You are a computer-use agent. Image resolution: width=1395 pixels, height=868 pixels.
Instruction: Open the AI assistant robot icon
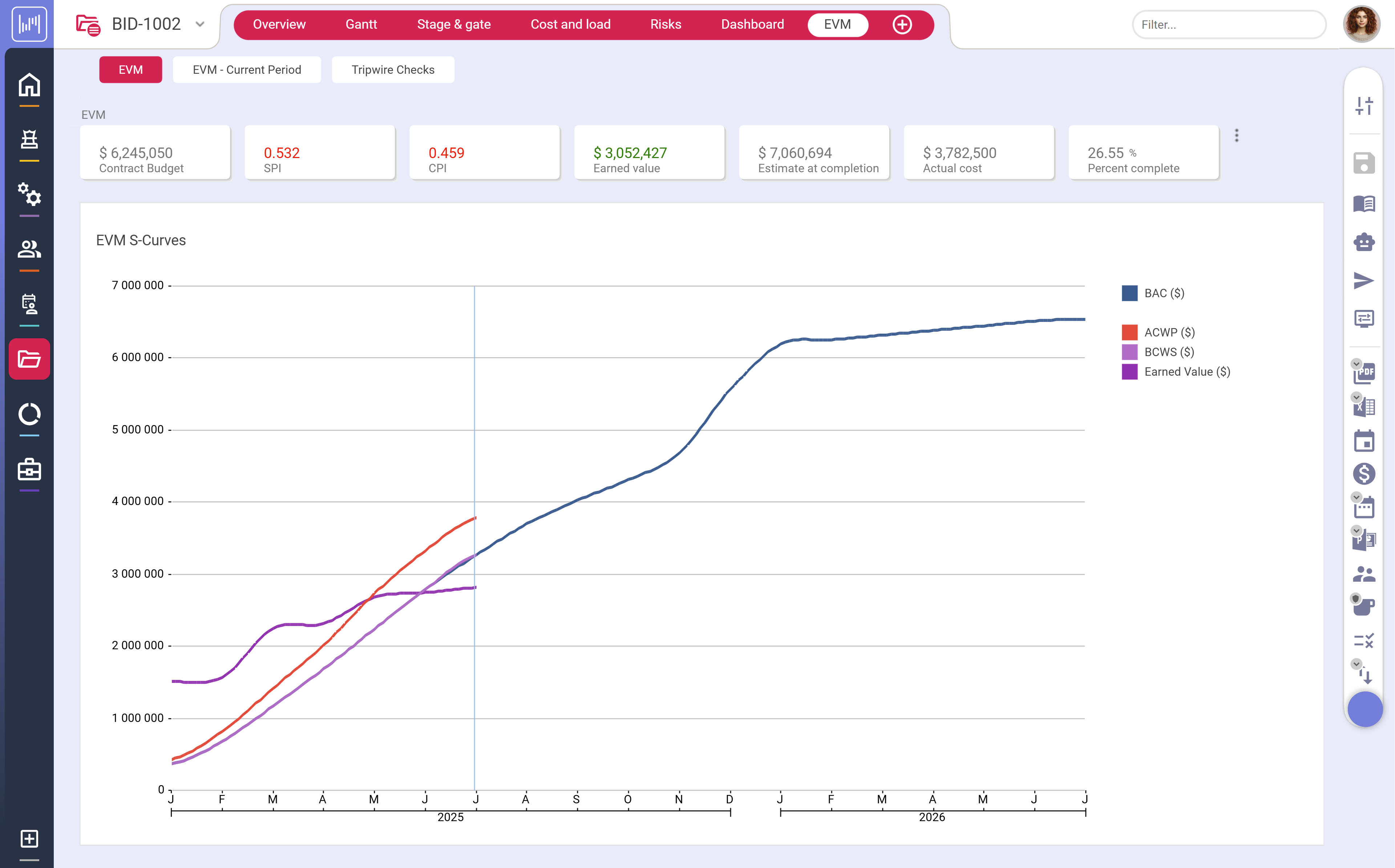pos(1365,242)
